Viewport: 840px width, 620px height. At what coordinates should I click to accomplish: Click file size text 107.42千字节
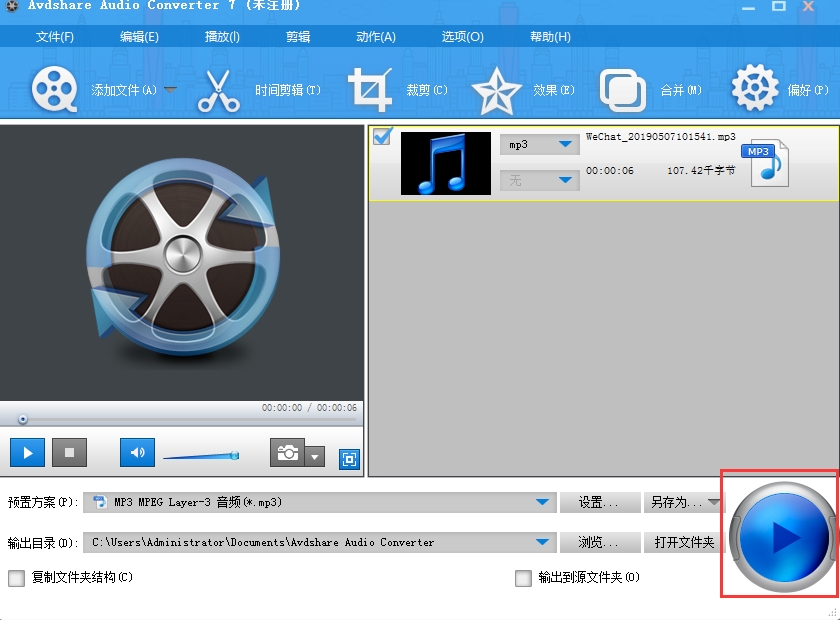coord(701,170)
